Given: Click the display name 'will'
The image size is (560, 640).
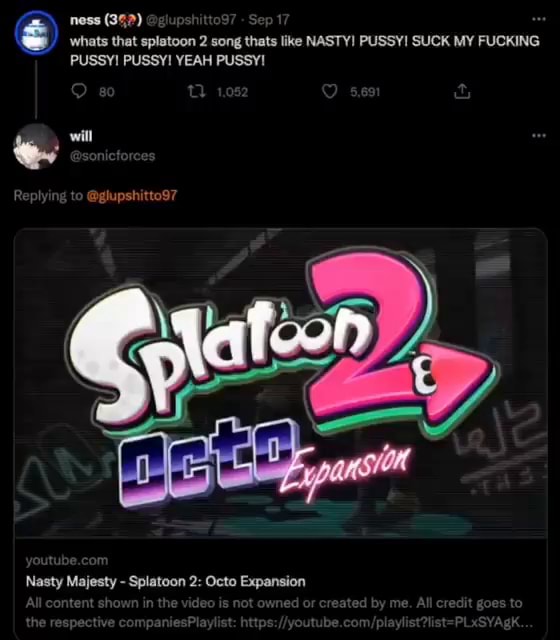Looking at the screenshot, I should pyautogui.click(x=81, y=136).
